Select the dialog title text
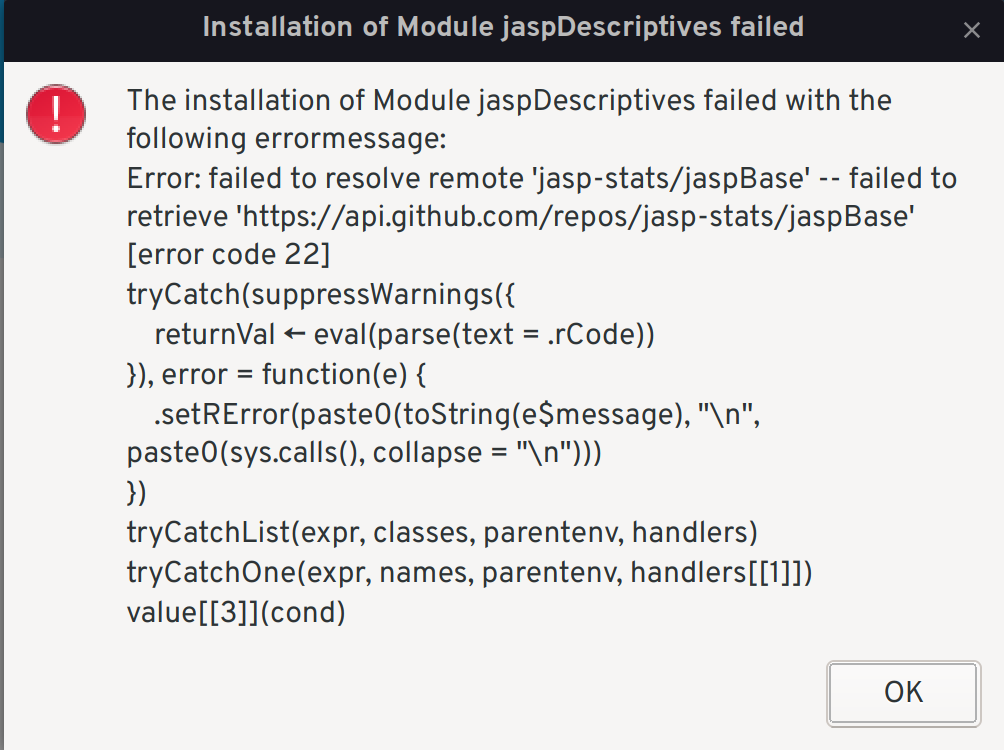The width and height of the screenshot is (1004, 750). point(501,27)
